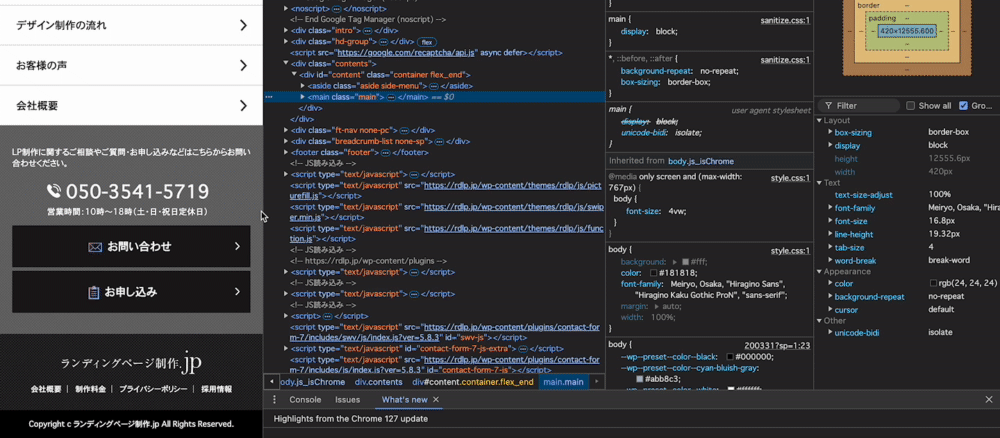
Task: Open the drawer three-dot menu
Action: 275,400
